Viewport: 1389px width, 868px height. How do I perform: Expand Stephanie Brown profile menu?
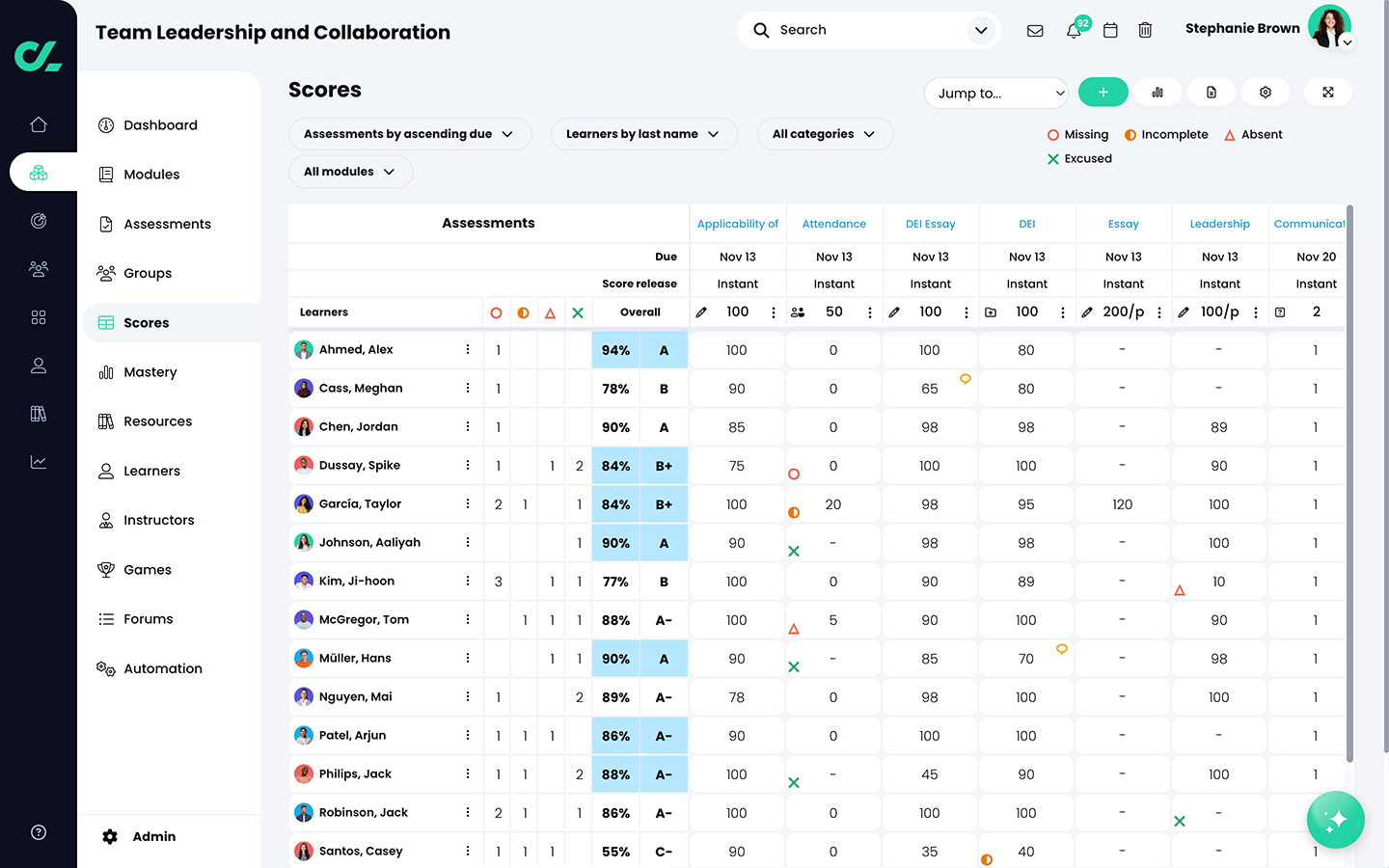click(x=1348, y=42)
